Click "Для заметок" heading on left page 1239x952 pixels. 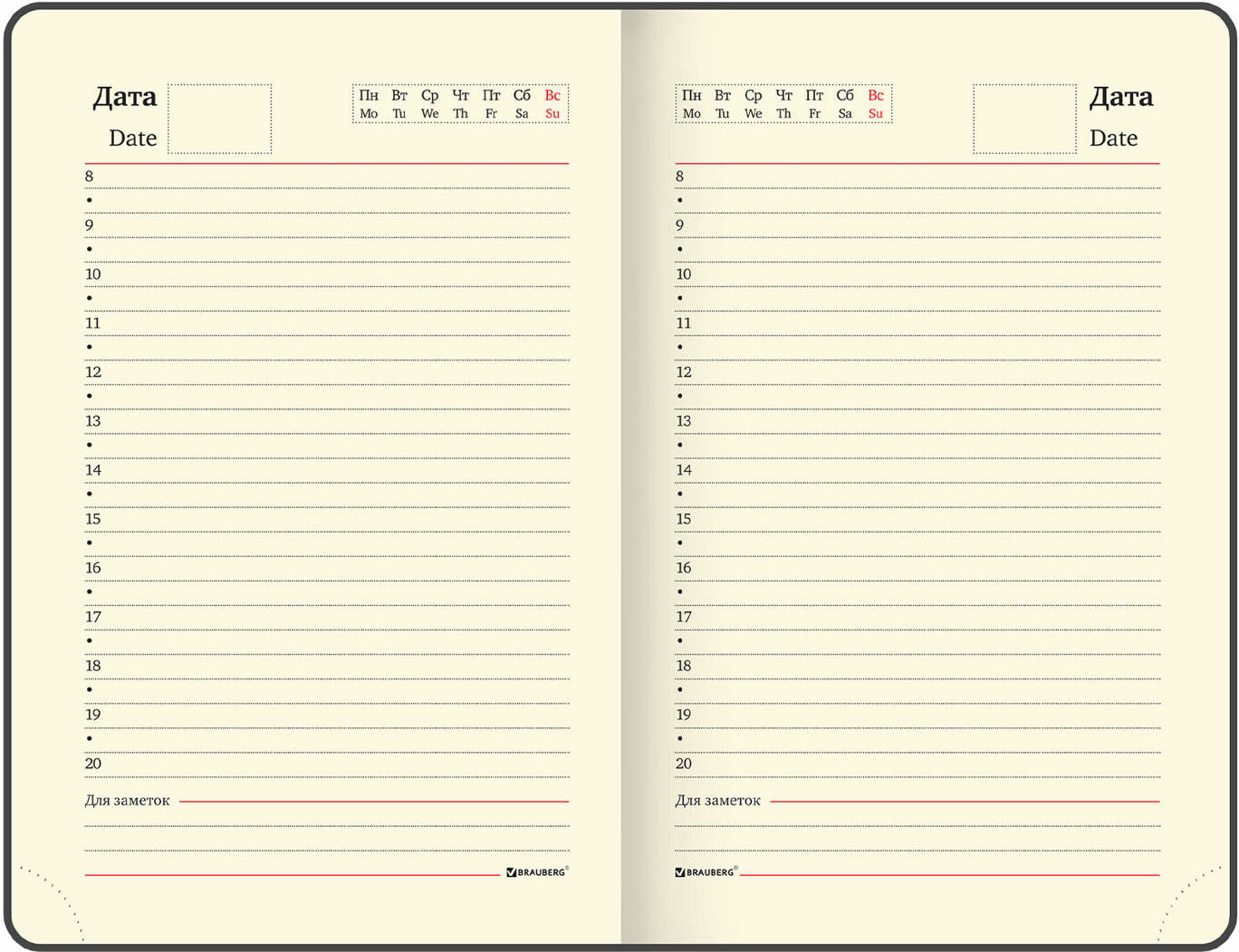tap(127, 801)
